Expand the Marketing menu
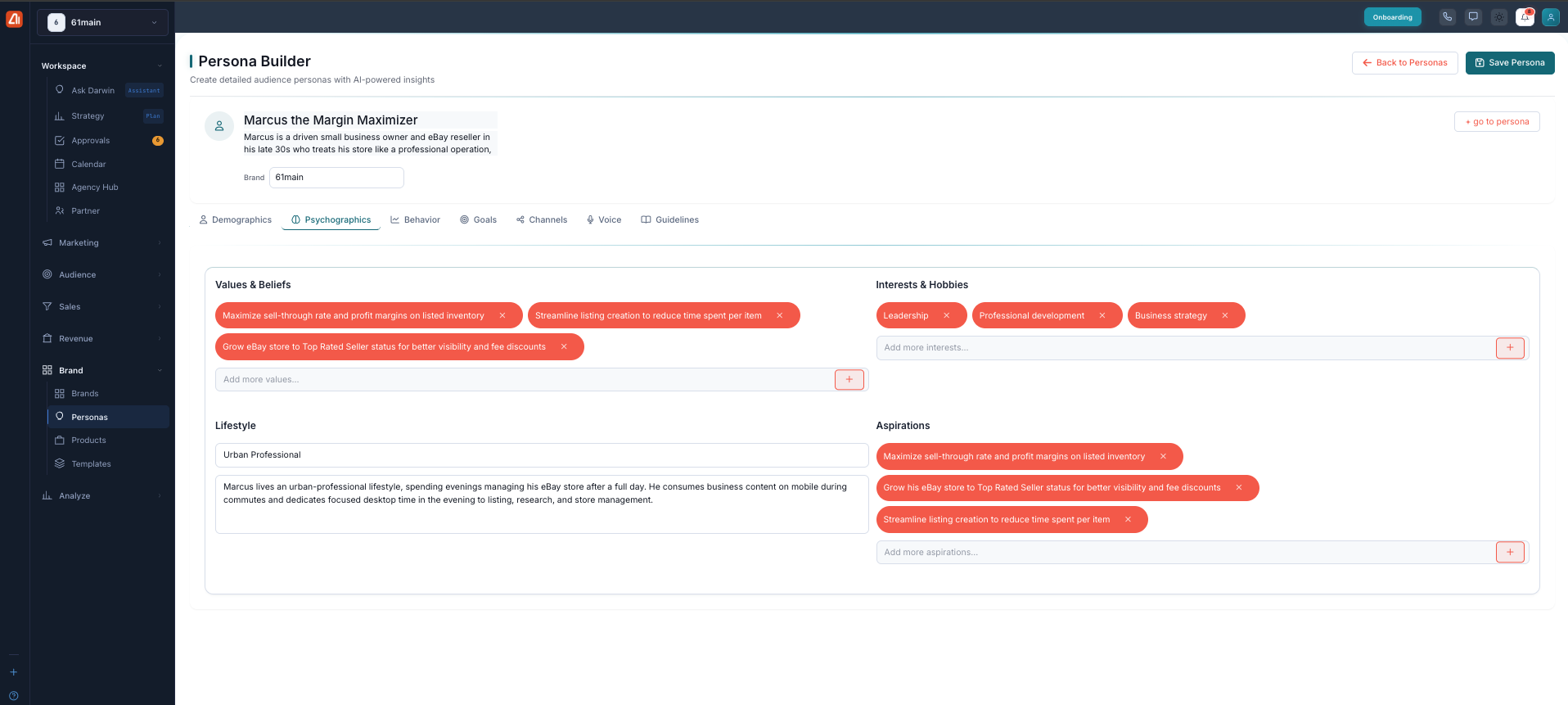The image size is (1568, 705). tap(102, 243)
